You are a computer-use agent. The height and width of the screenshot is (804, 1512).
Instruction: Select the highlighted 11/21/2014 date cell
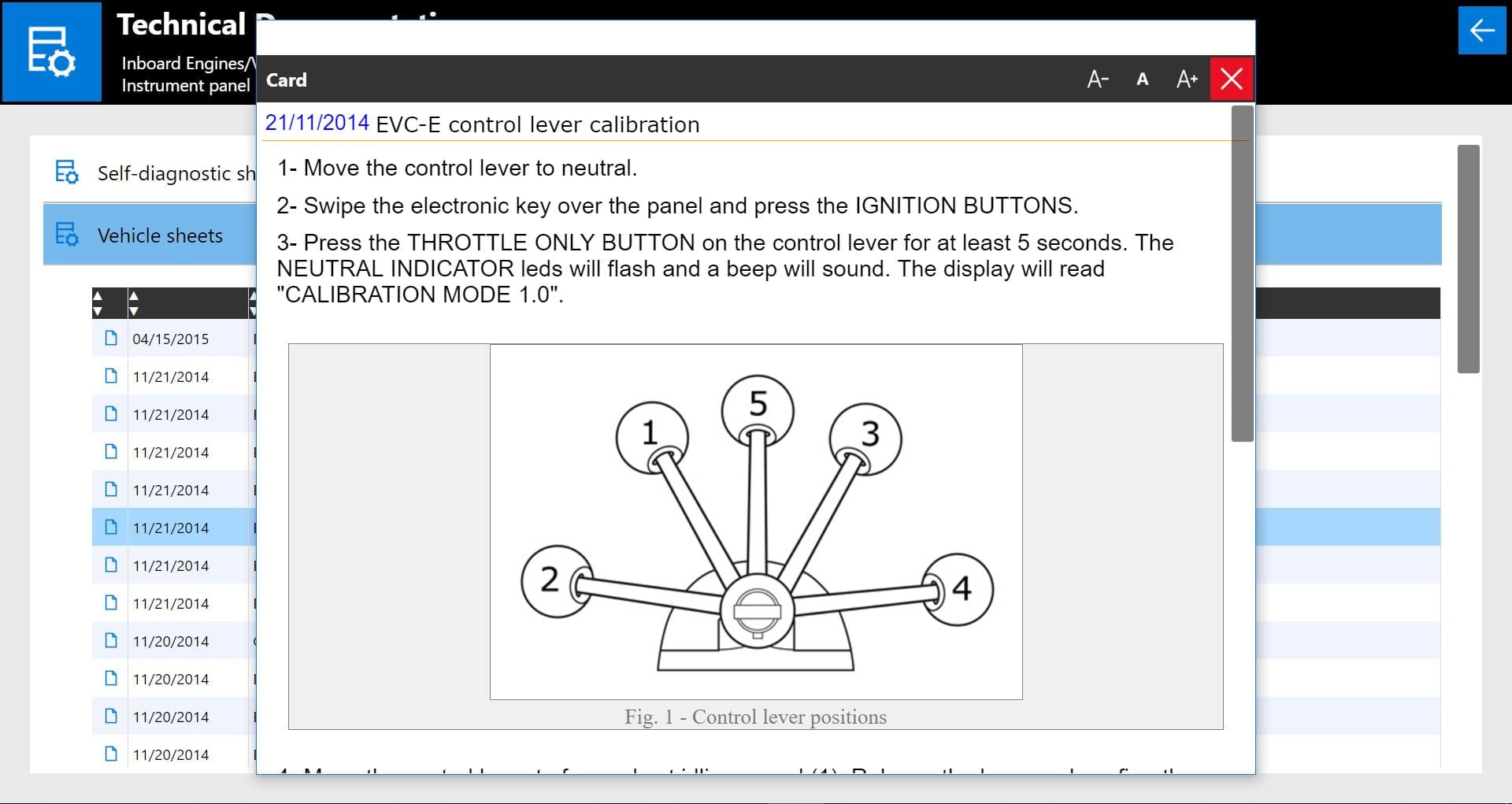point(171,528)
